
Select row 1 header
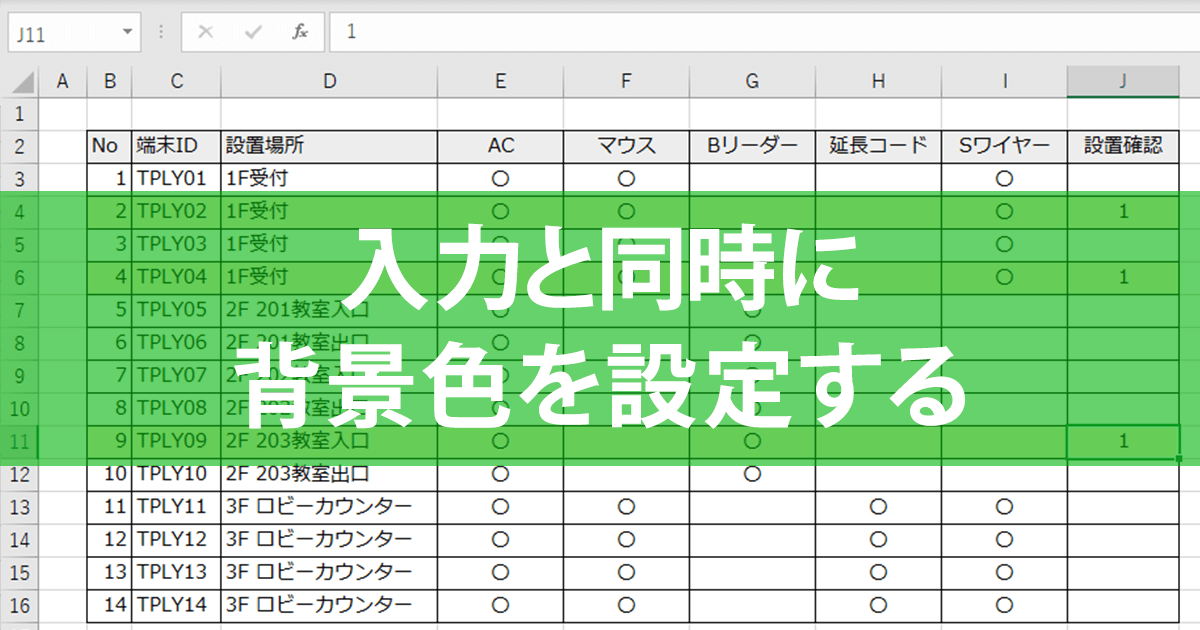pyautogui.click(x=20, y=113)
